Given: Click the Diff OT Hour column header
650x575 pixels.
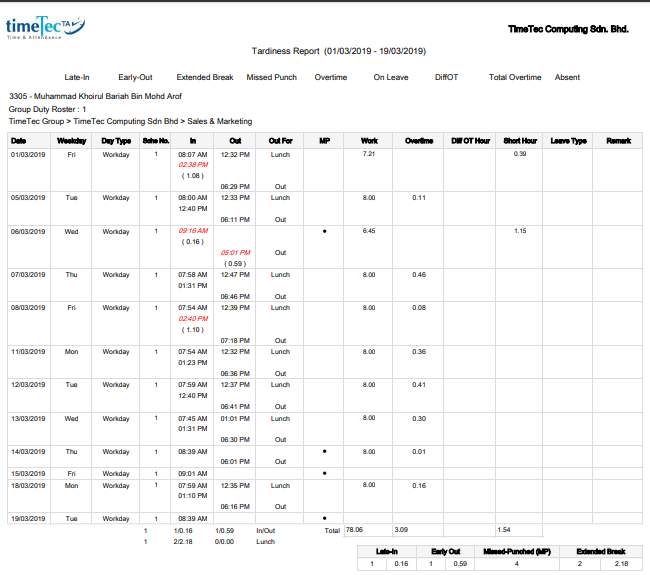Looking at the screenshot, I should click(x=471, y=141).
